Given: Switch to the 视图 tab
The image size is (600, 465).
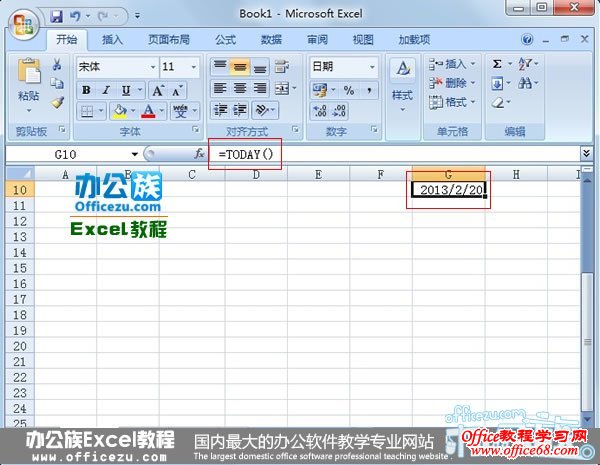Looking at the screenshot, I should 363,39.
